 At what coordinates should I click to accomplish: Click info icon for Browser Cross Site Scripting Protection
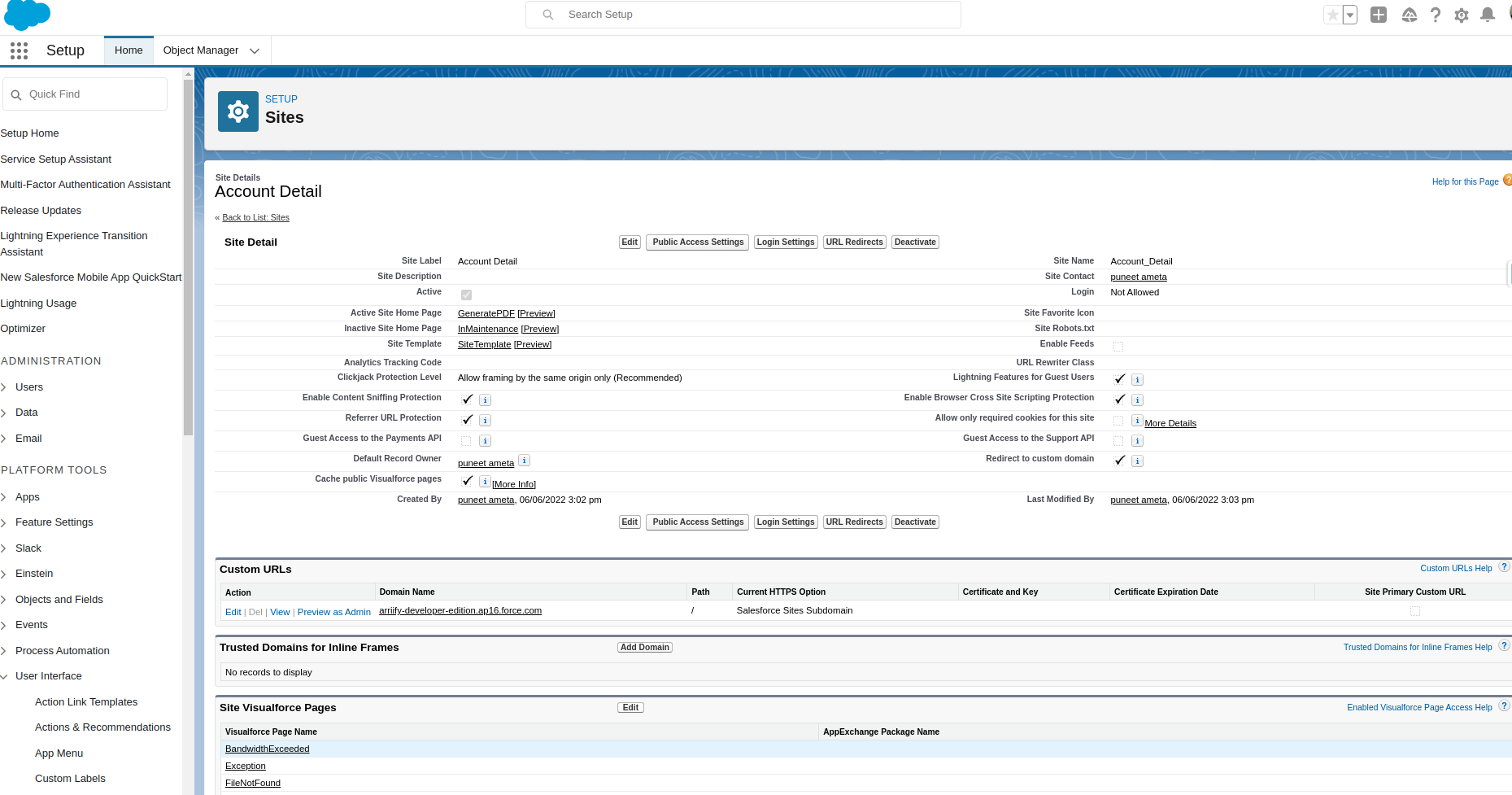tap(1138, 400)
